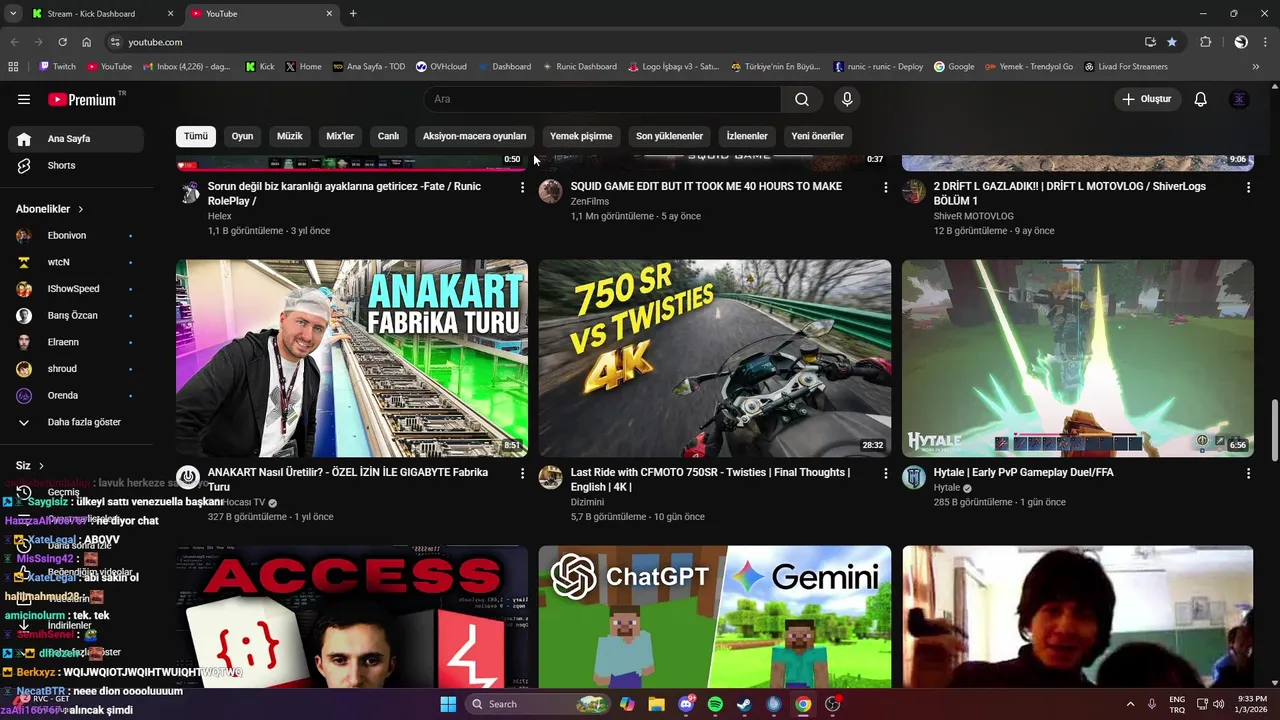View site information icon in address bar
The width and height of the screenshot is (1280, 720).
pyautogui.click(x=115, y=42)
